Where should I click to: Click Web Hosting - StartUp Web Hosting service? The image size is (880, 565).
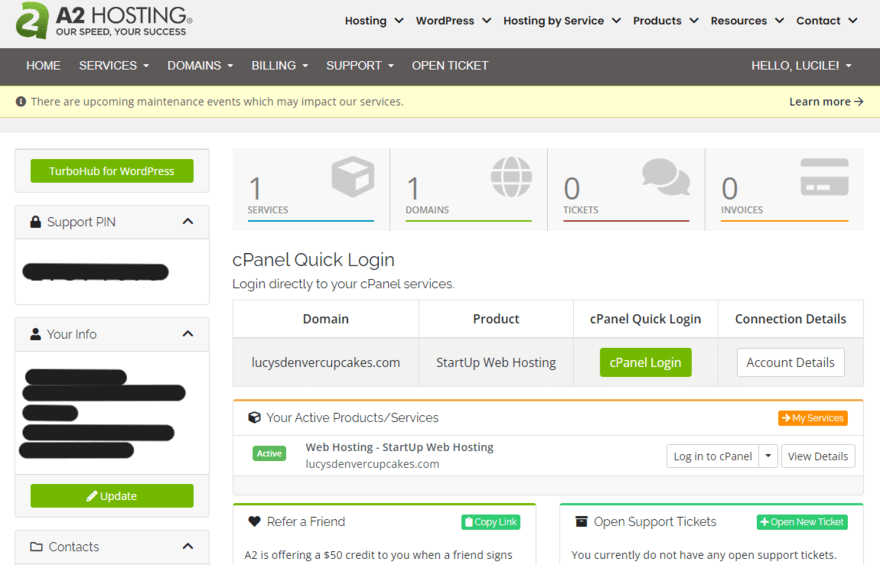tap(399, 447)
